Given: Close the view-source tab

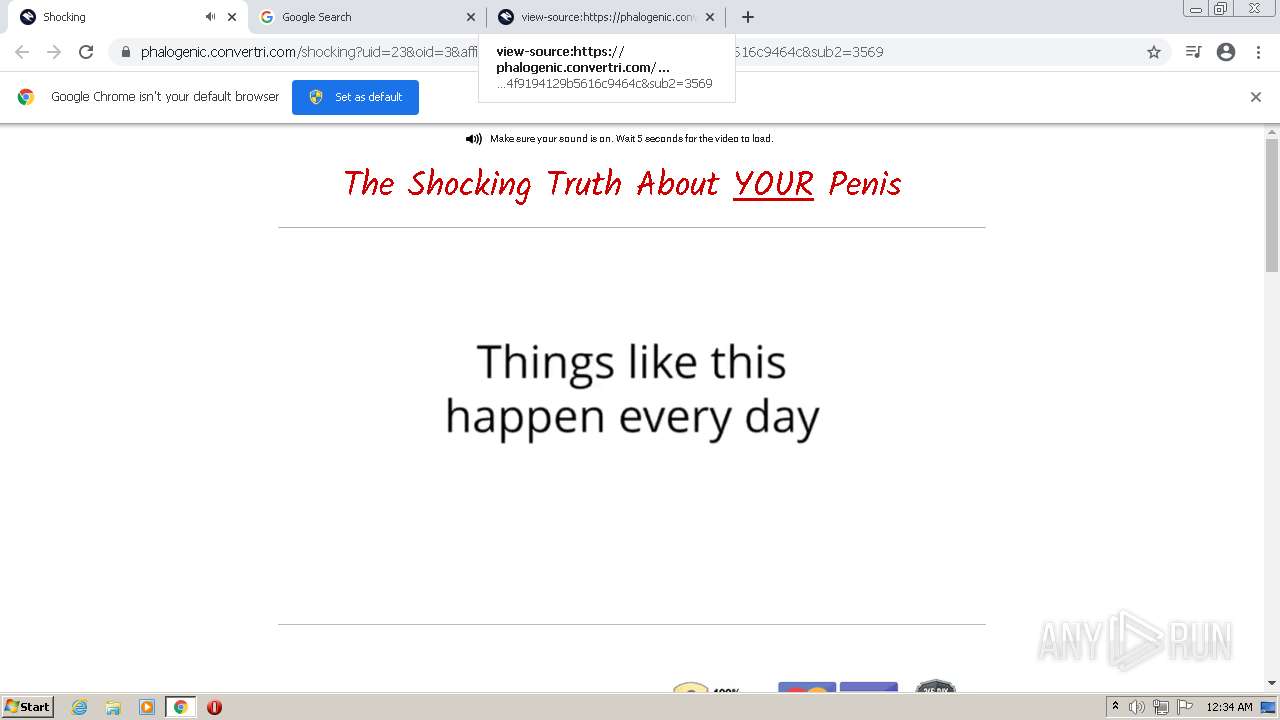Looking at the screenshot, I should [710, 17].
